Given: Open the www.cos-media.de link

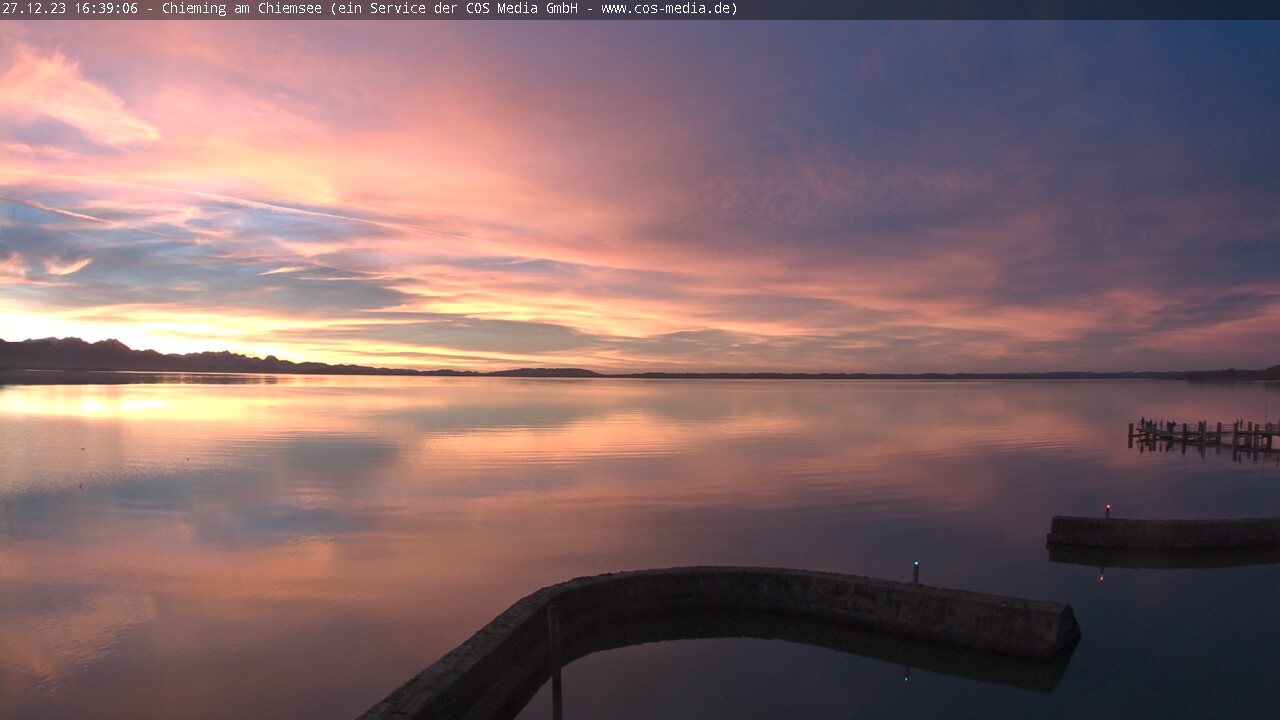Looking at the screenshot, I should click(668, 9).
